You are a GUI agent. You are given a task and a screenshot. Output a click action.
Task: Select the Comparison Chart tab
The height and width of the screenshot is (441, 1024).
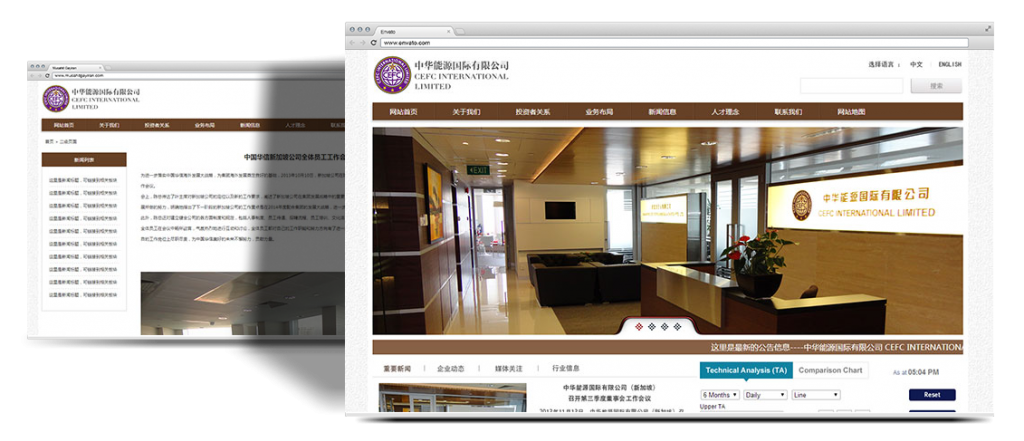coord(830,370)
